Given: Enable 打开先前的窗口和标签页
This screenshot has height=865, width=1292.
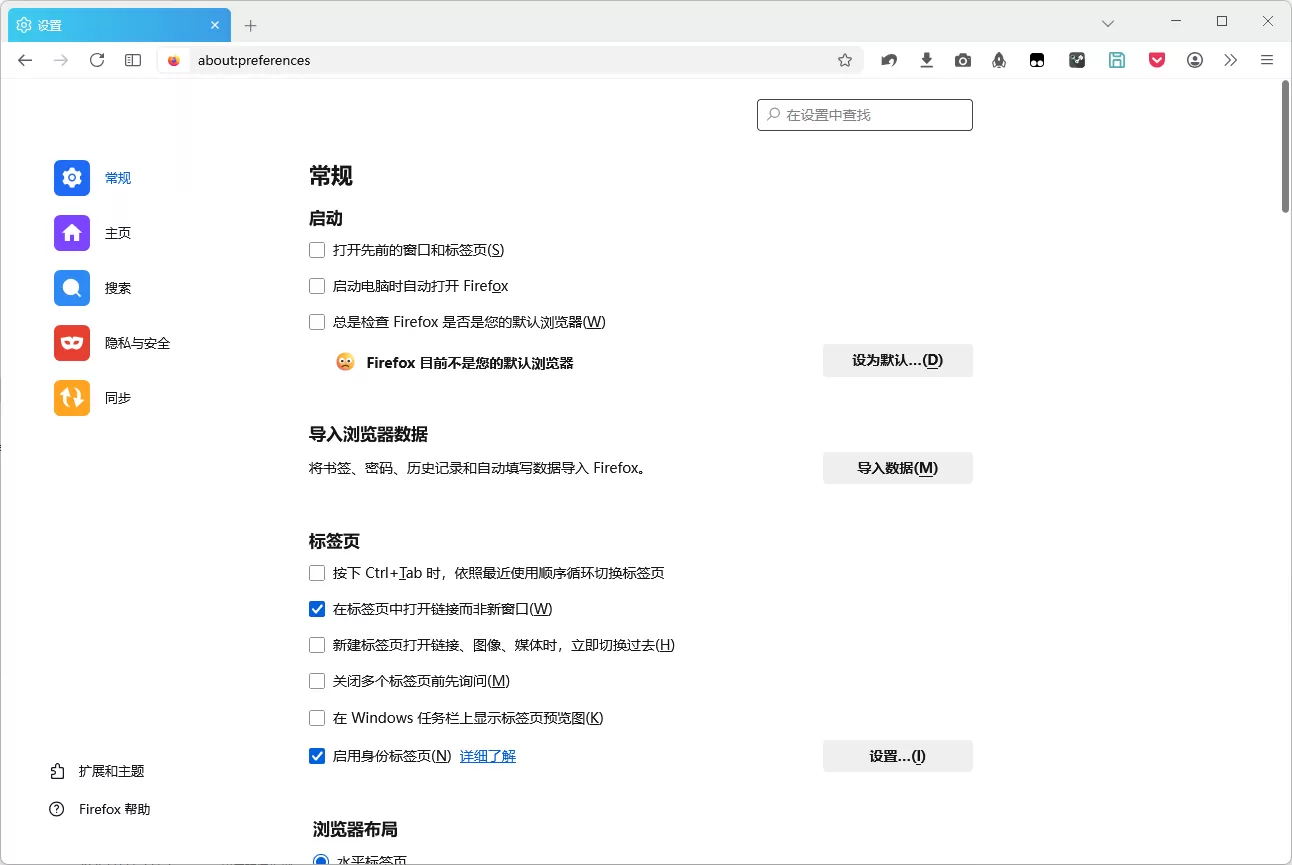Looking at the screenshot, I should click(x=317, y=250).
